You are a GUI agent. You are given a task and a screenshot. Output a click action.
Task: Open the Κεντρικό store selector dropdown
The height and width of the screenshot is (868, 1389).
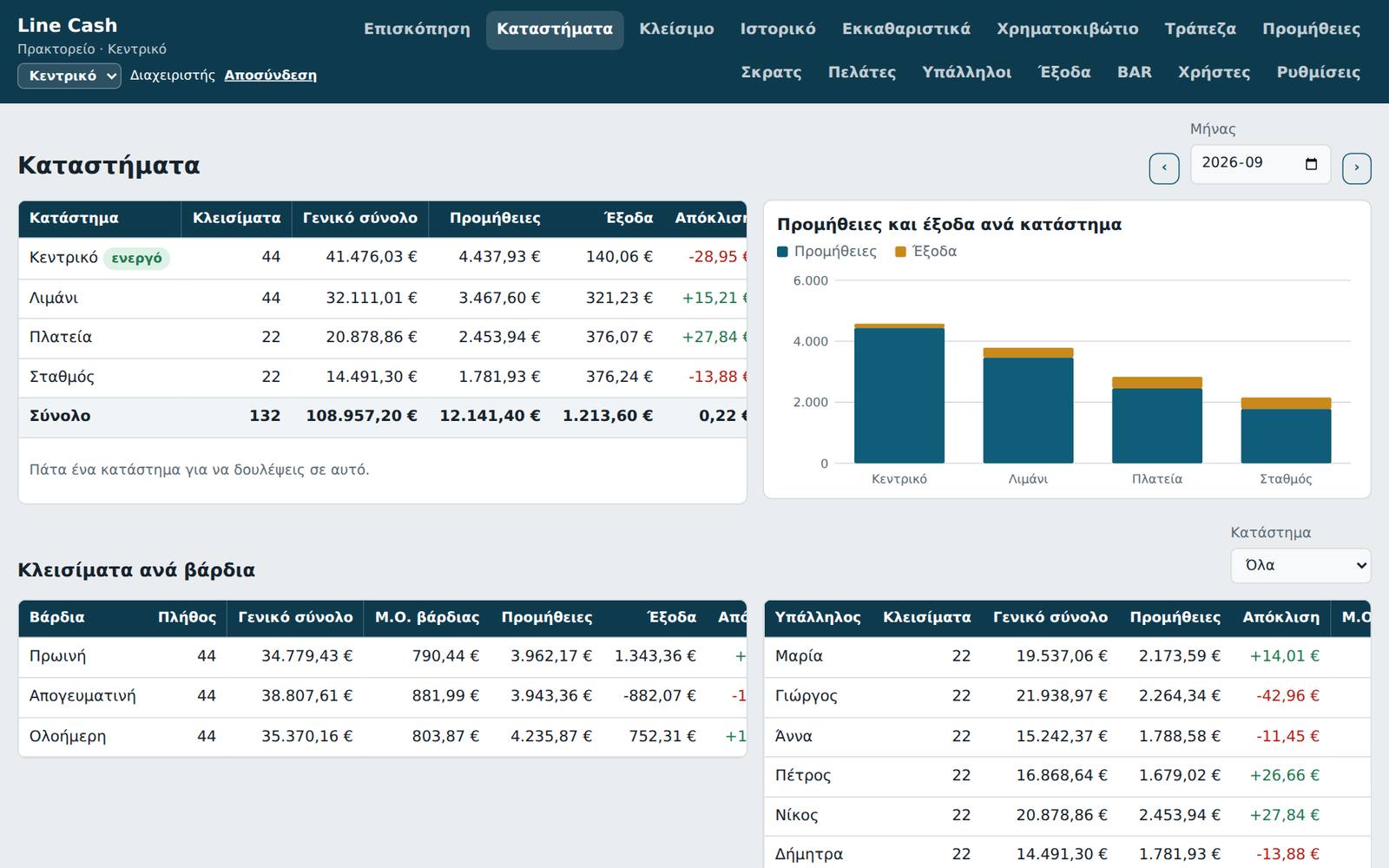(69, 76)
